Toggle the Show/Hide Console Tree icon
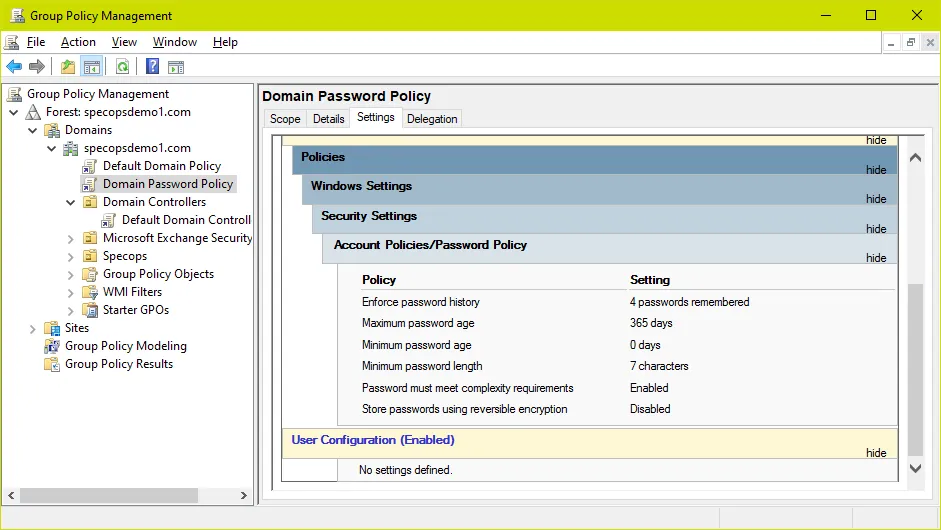This screenshot has width=941, height=530. [x=92, y=67]
